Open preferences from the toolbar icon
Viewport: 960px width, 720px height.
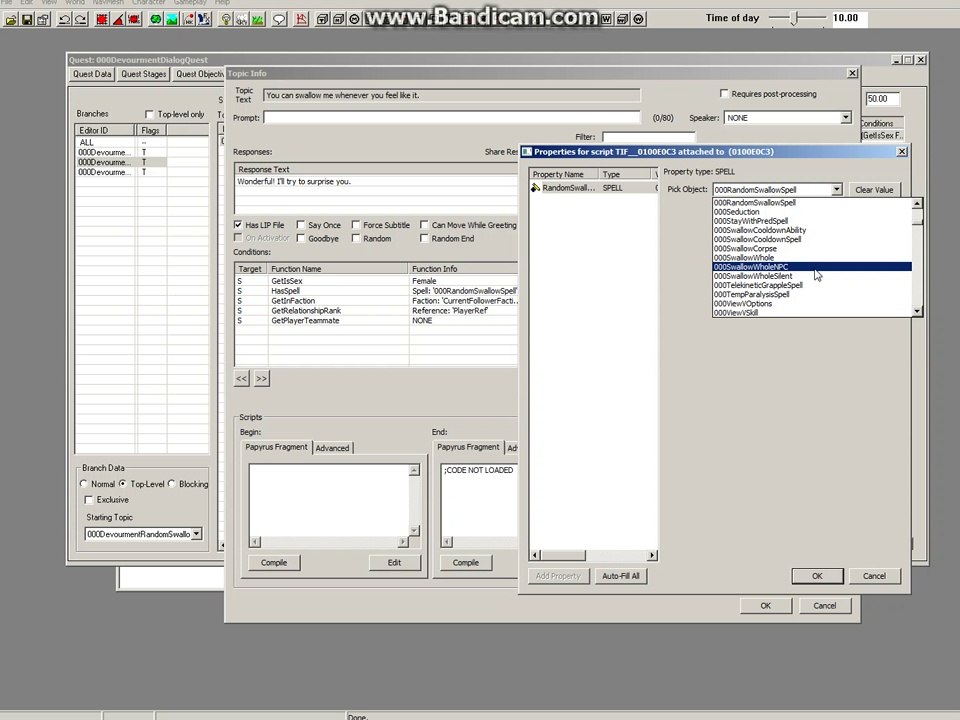tap(43, 20)
